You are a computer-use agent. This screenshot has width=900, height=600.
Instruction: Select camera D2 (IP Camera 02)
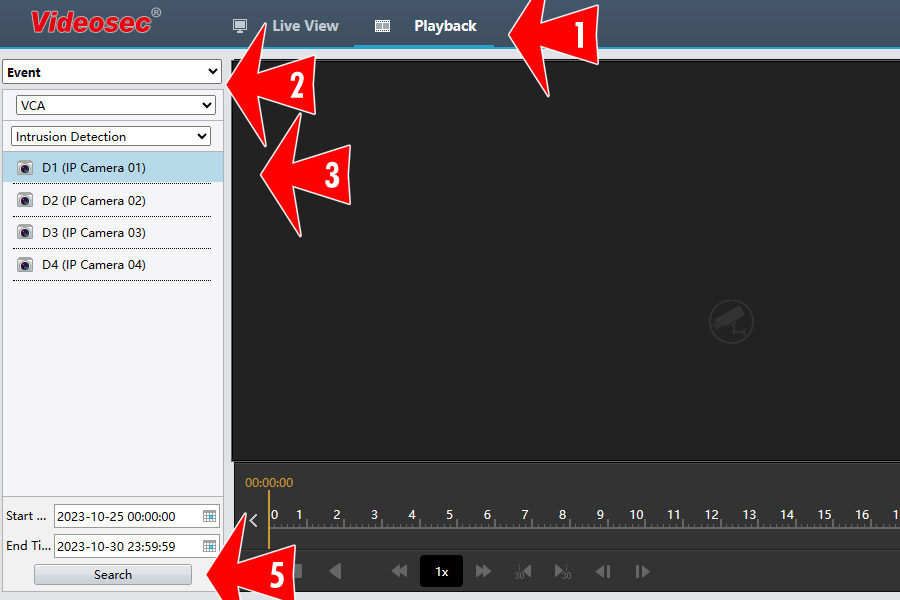93,200
